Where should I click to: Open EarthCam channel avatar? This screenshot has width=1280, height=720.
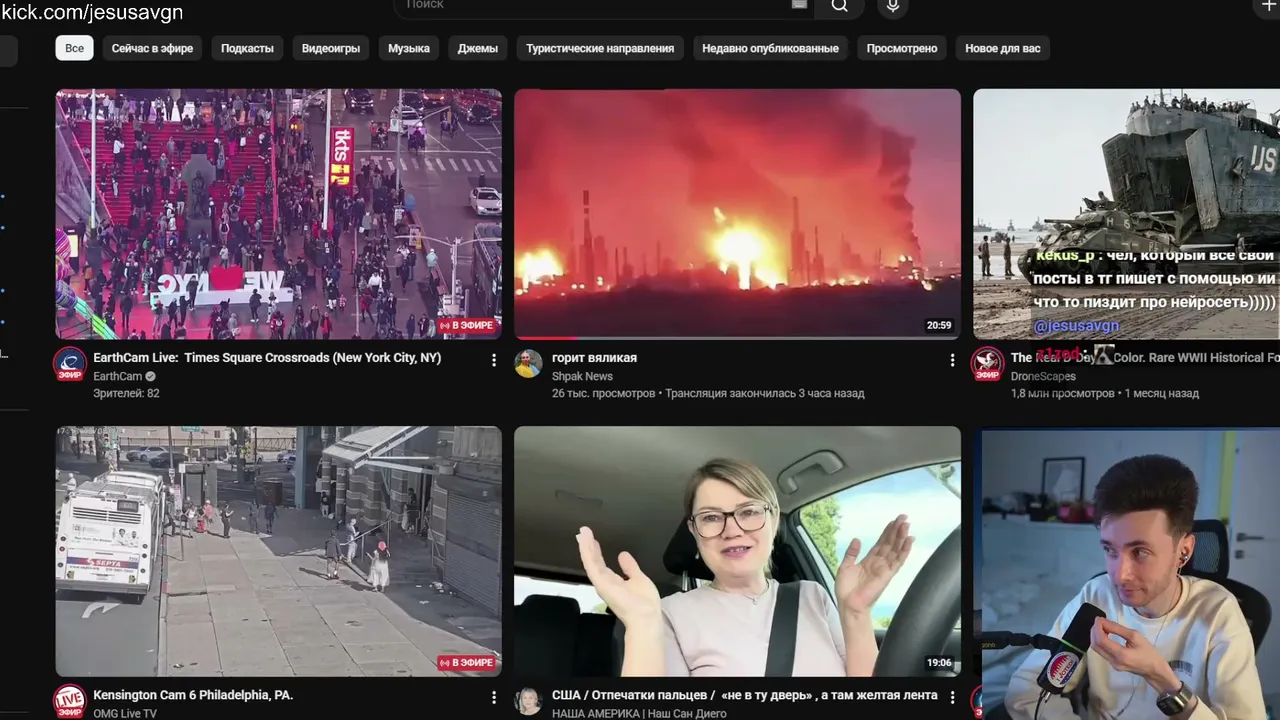[70, 364]
